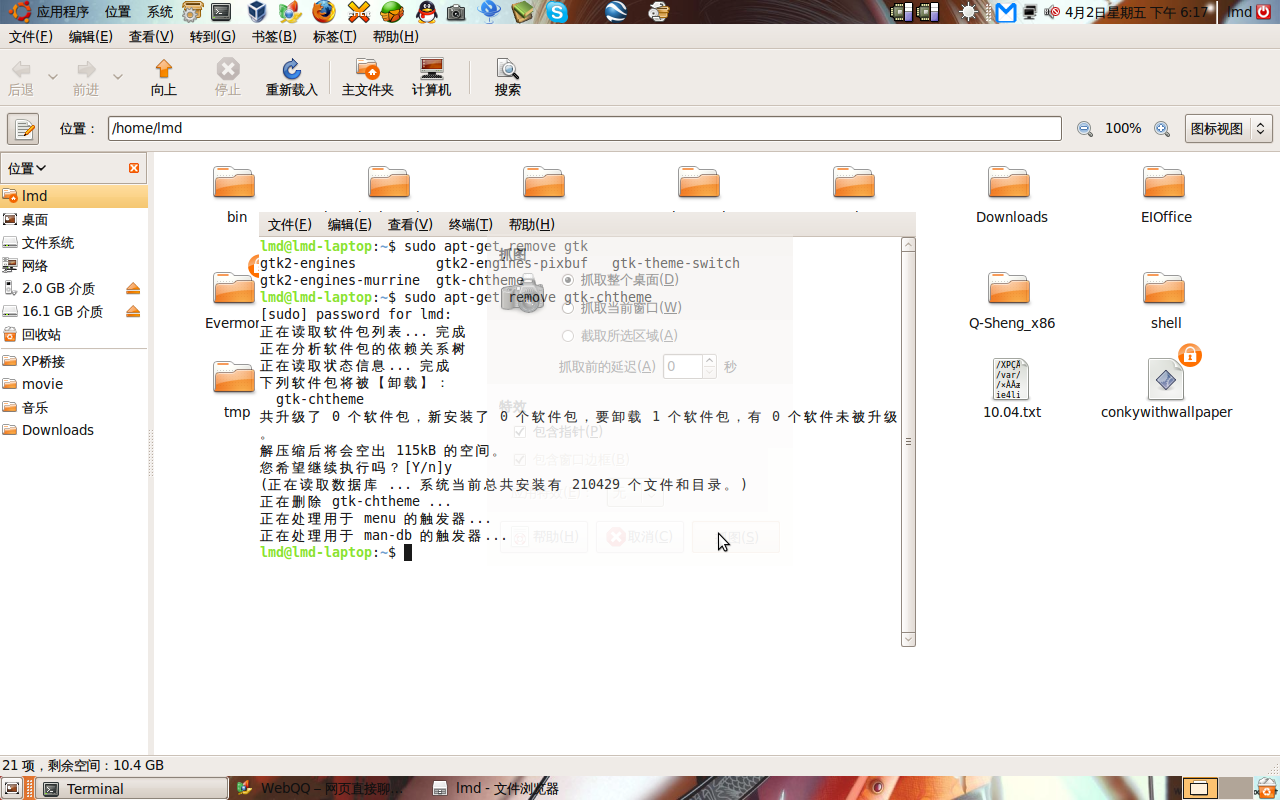Click the muted volume icon in the tray
This screenshot has width=1280, height=800.
[1052, 12]
